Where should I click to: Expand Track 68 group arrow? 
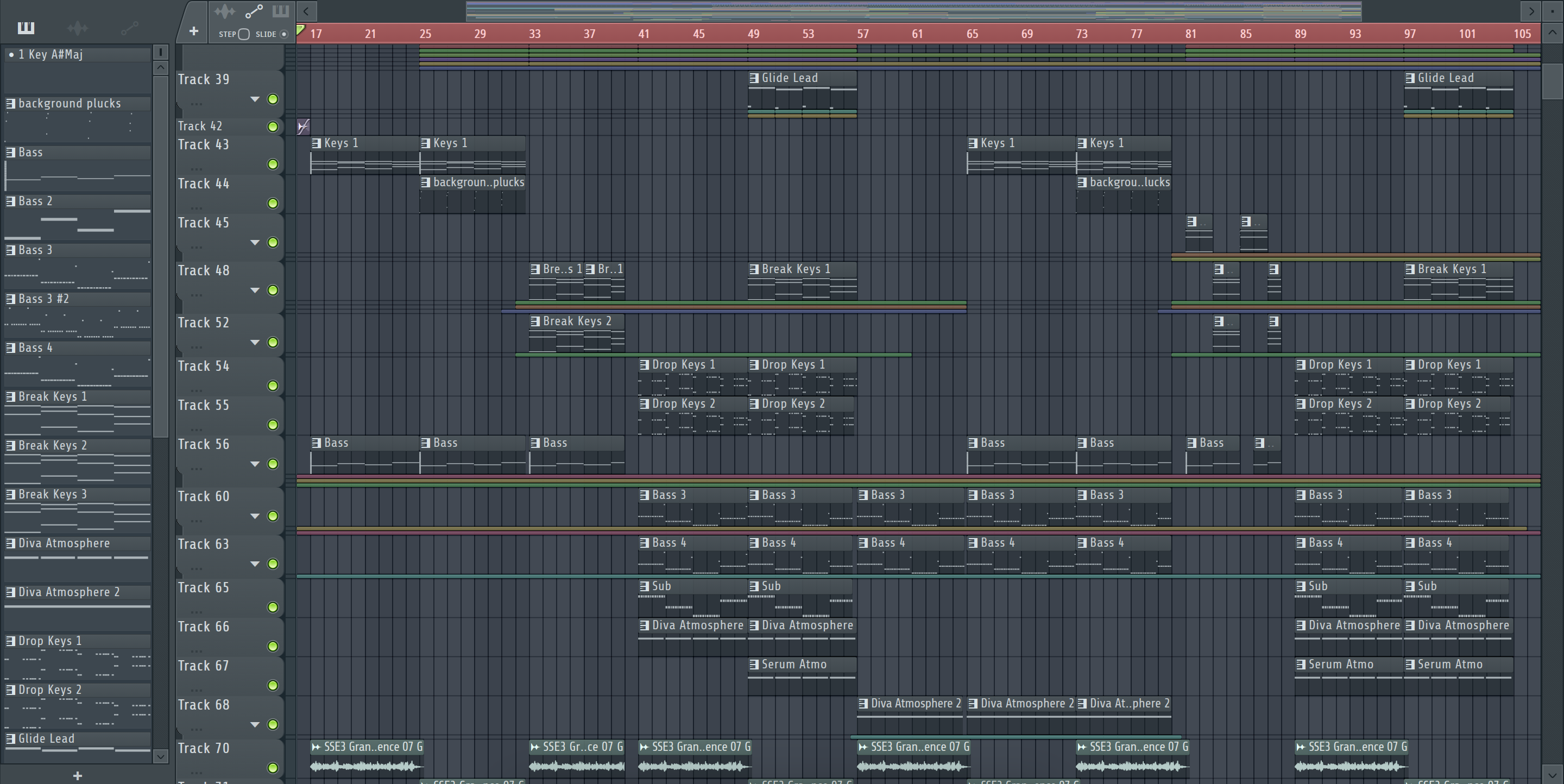coord(255,724)
